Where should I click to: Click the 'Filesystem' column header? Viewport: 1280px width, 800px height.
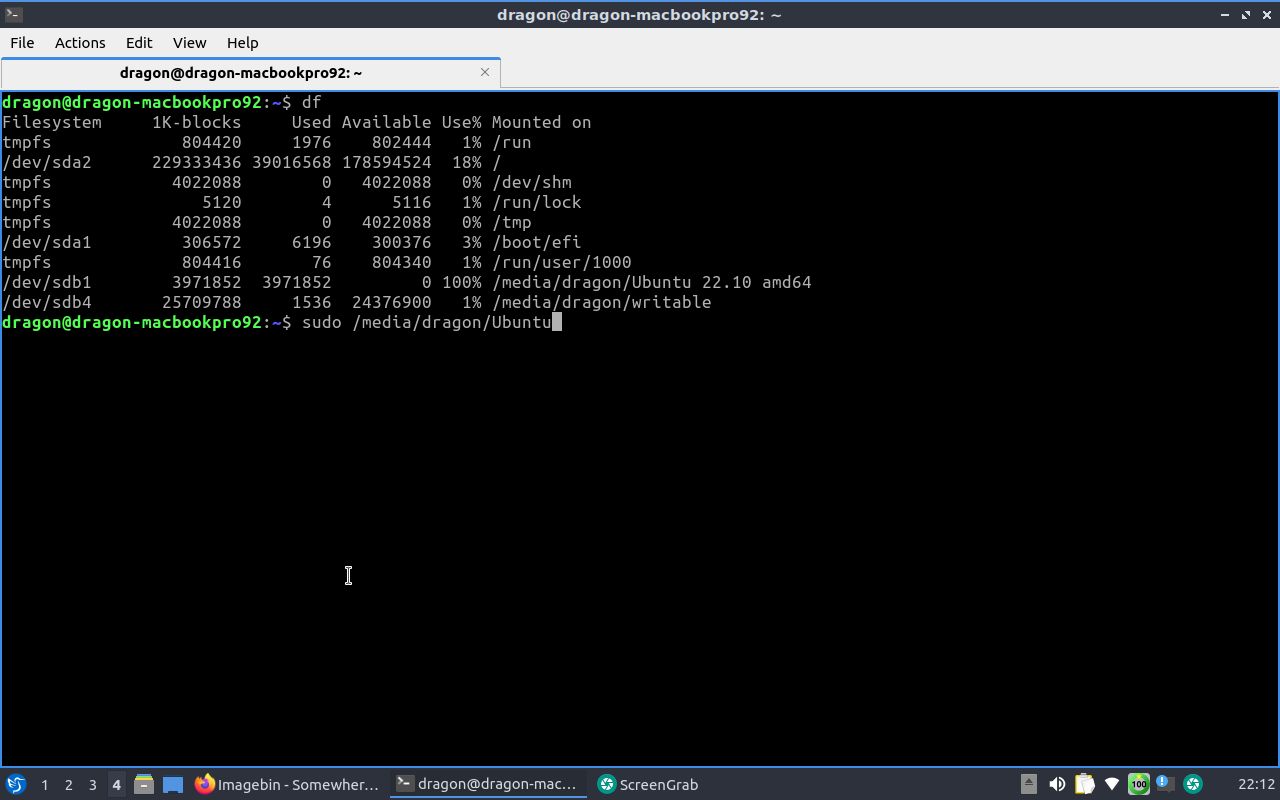point(52,122)
